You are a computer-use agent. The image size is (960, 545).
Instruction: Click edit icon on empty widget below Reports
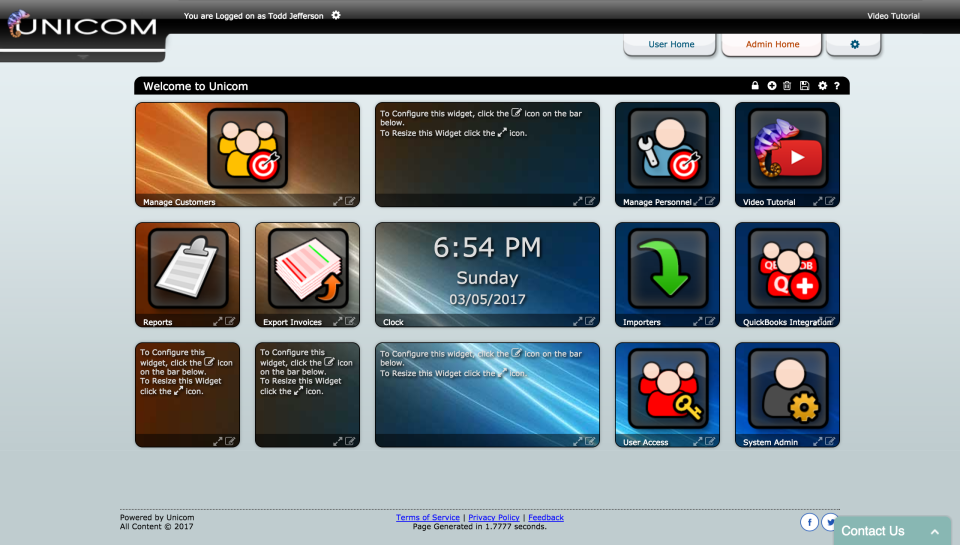click(230, 441)
